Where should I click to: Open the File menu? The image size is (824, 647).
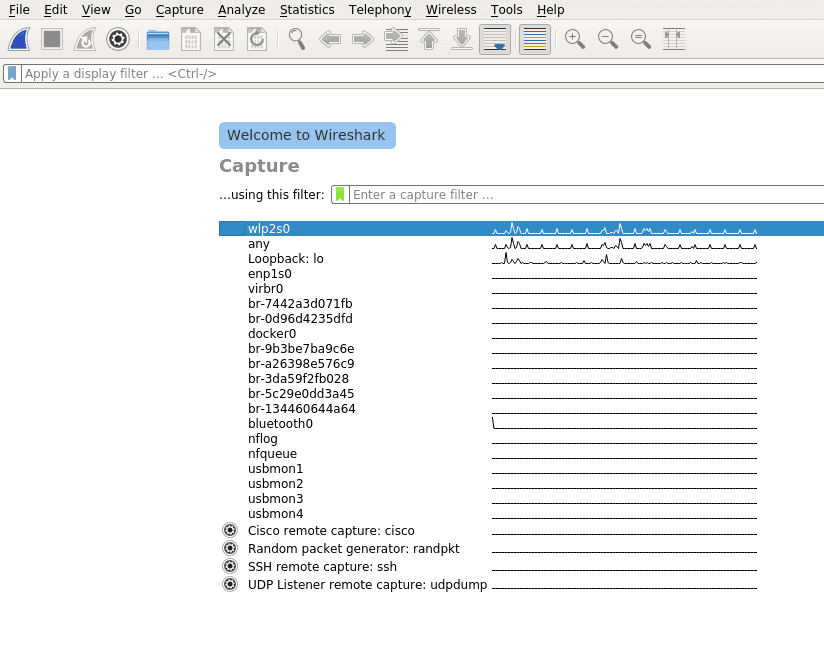tap(19, 9)
